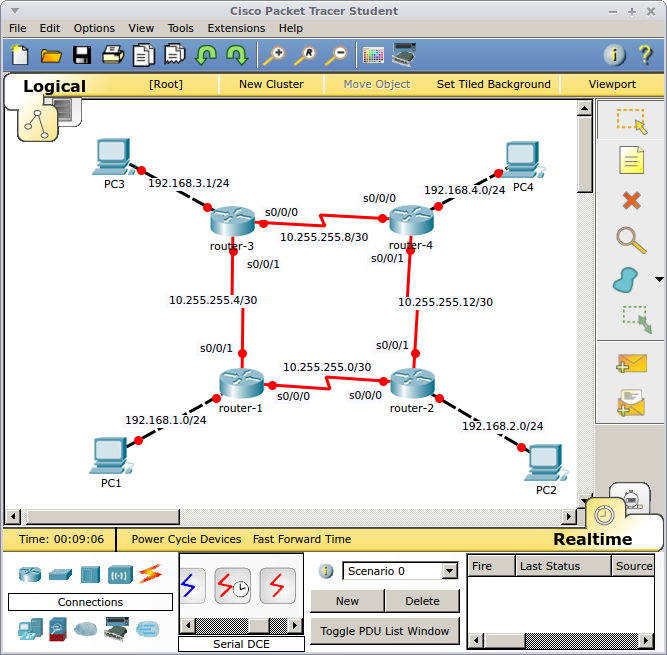This screenshot has height=655, width=667.
Task: Click the Copy icon in the toolbar
Action: coord(144,55)
